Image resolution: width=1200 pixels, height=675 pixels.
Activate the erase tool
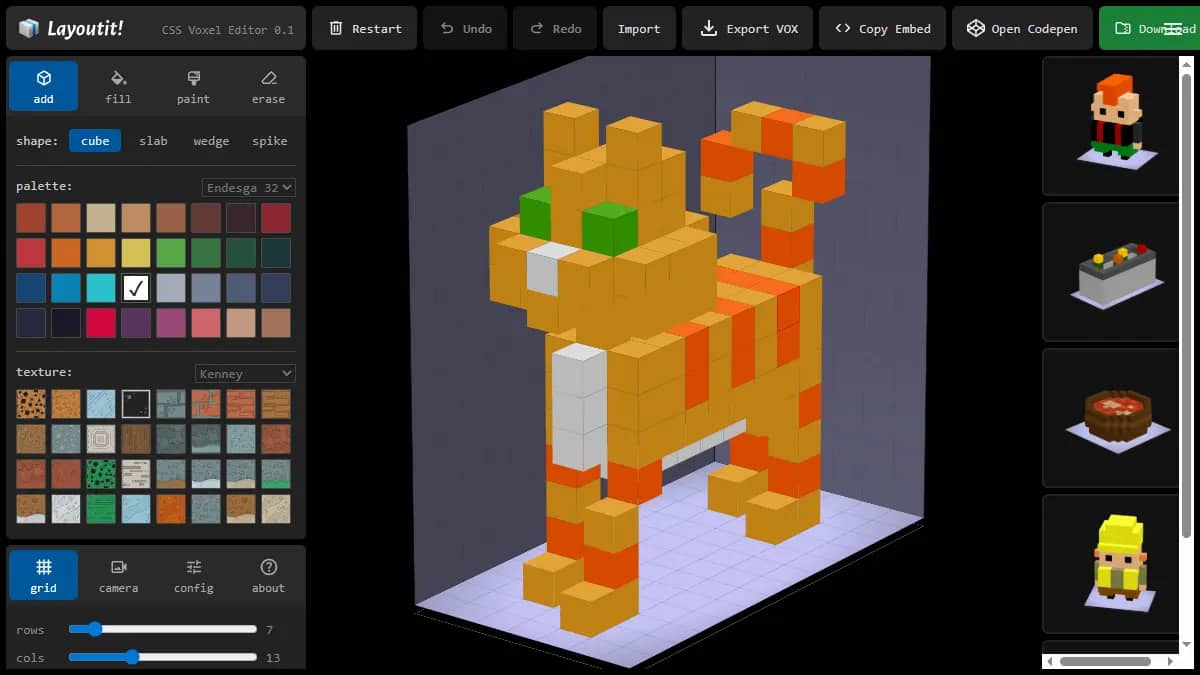tap(268, 86)
